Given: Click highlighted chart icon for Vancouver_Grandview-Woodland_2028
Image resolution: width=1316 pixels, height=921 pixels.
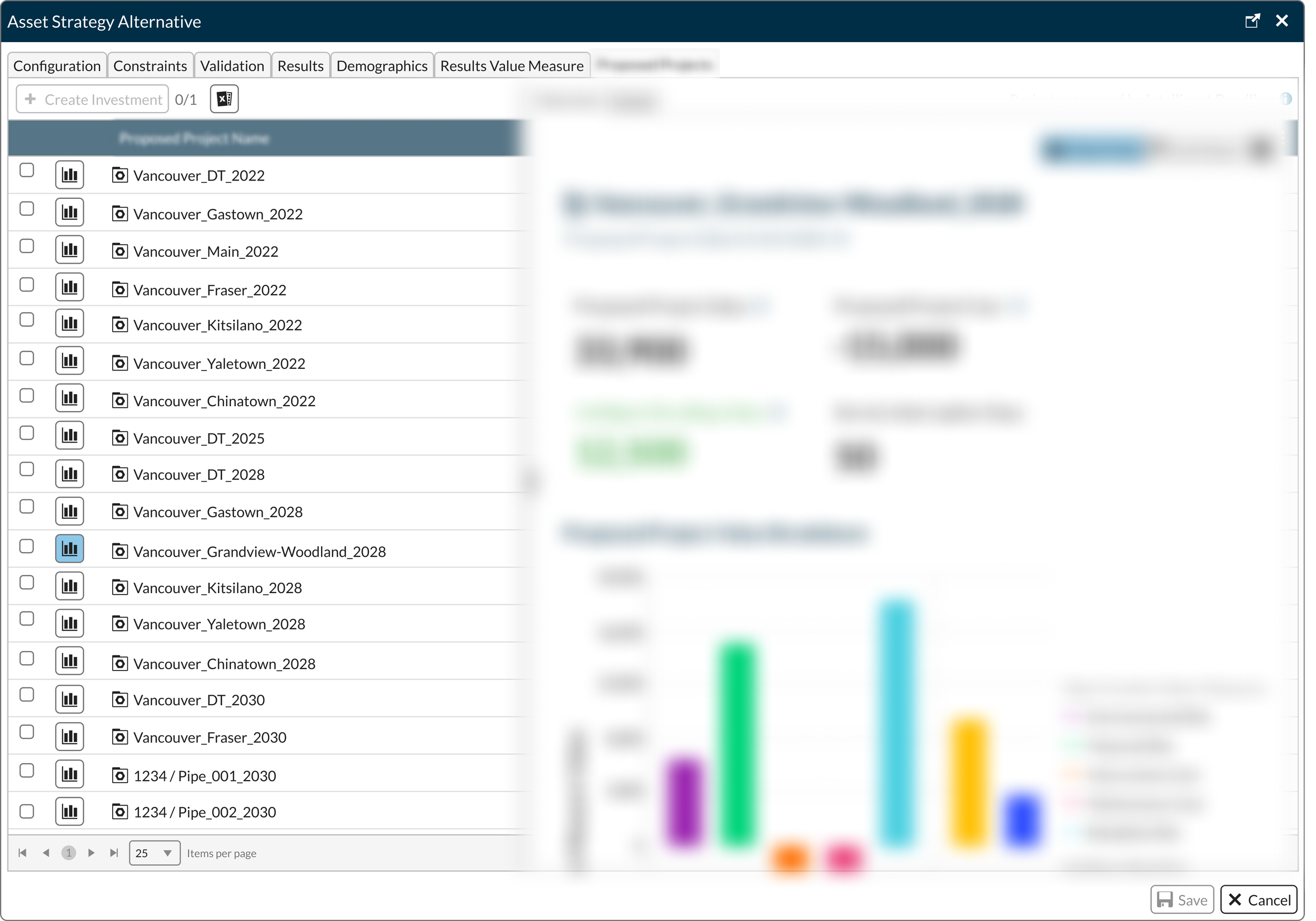Looking at the screenshot, I should pos(69,549).
